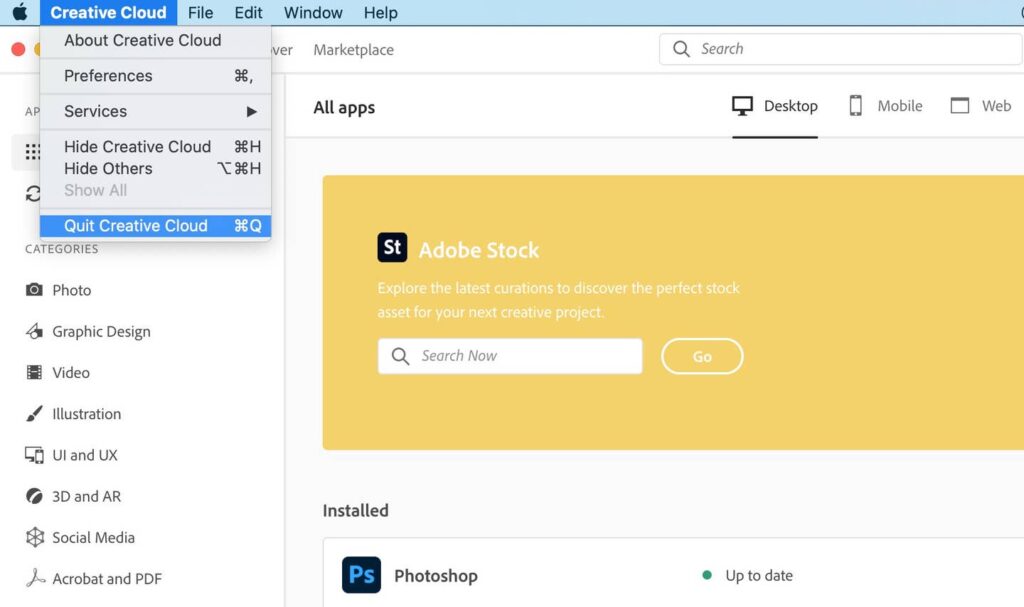
Task: Click the Photoshop app icon
Action: click(x=361, y=576)
